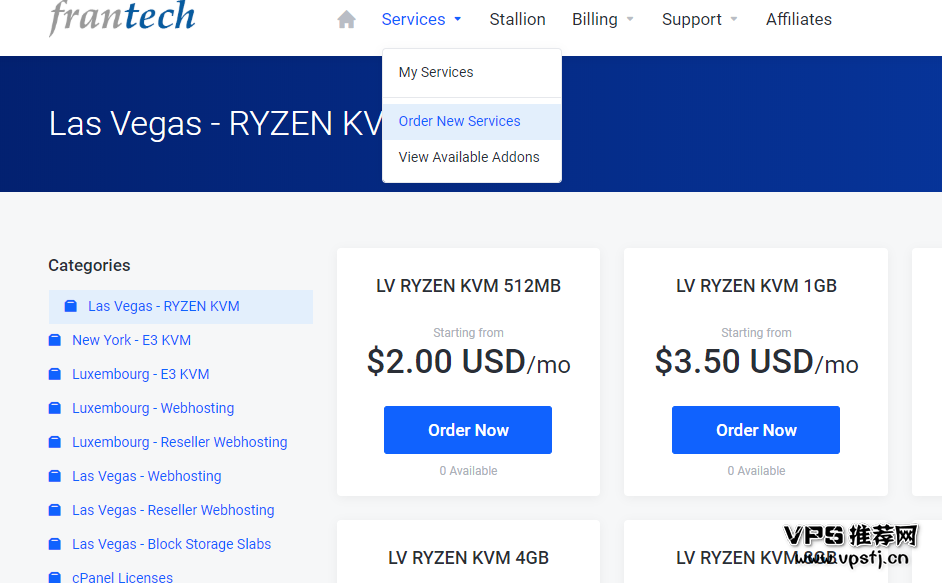
Task: Click 0 Available under the 1GB plan
Action: [756, 471]
